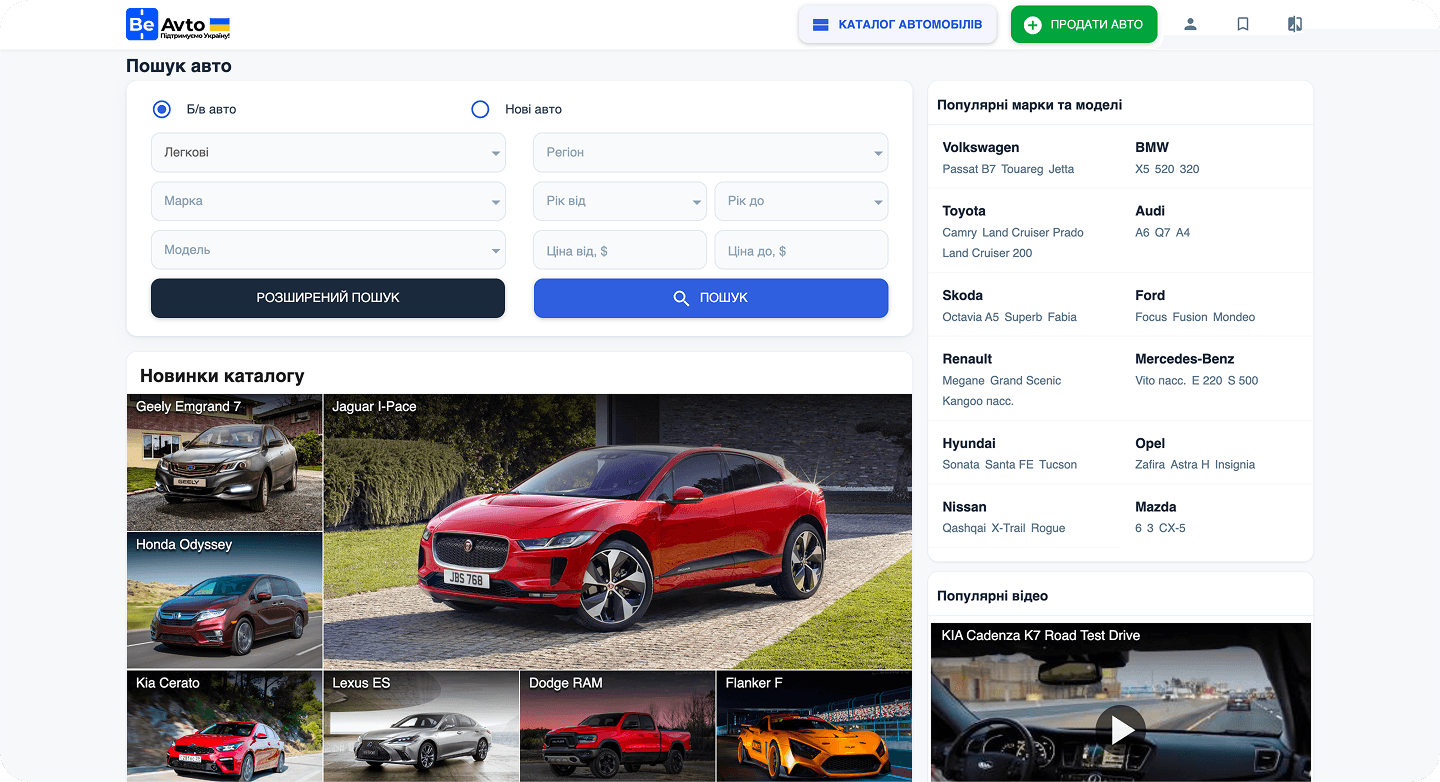Viewport: 1440px width, 782px height.
Task: Open the Nissan brand link
Action: click(964, 507)
